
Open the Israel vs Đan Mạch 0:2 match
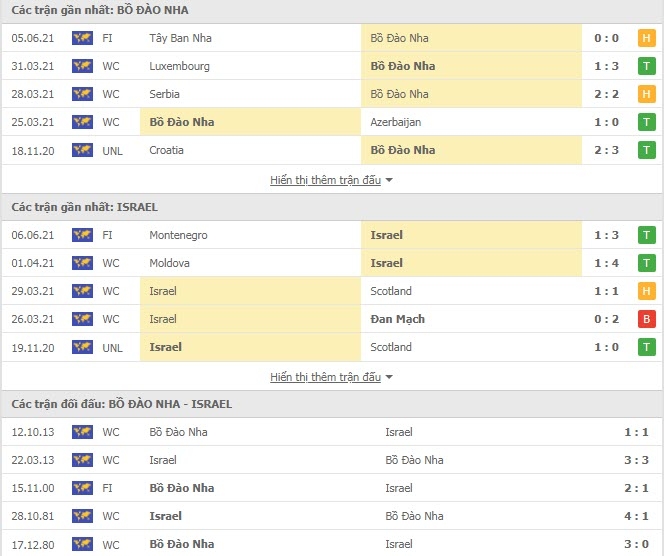coord(332,319)
